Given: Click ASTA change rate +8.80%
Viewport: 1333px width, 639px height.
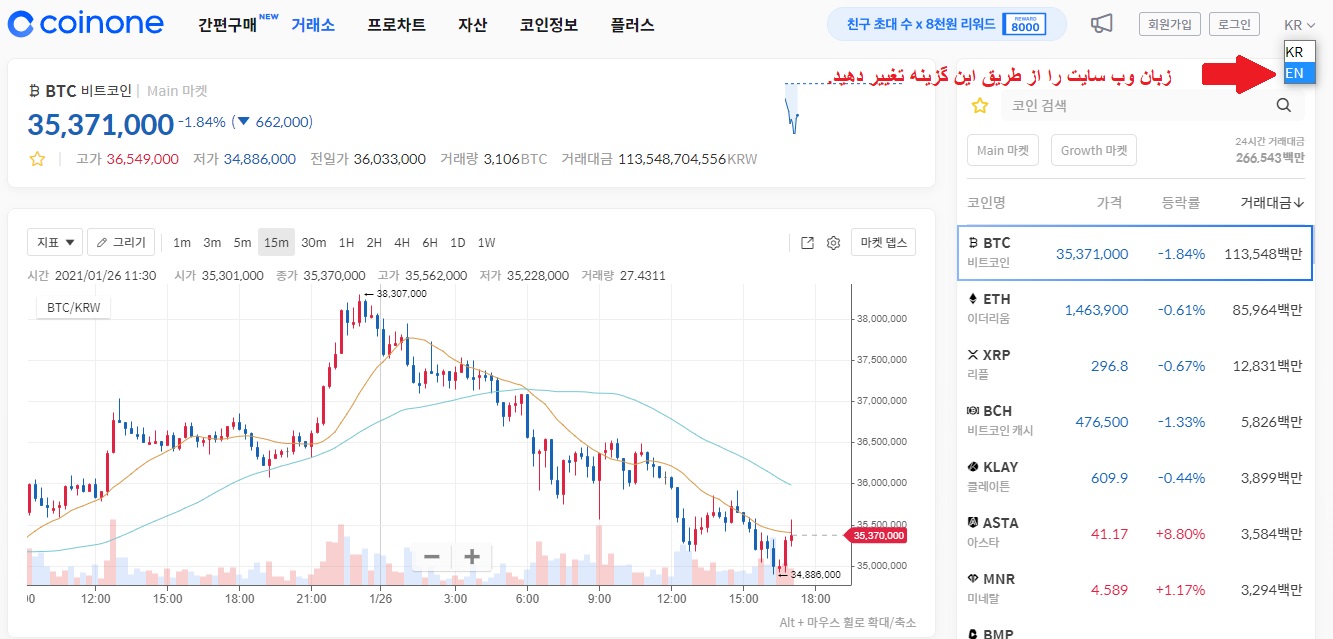Looking at the screenshot, I should point(1180,535).
